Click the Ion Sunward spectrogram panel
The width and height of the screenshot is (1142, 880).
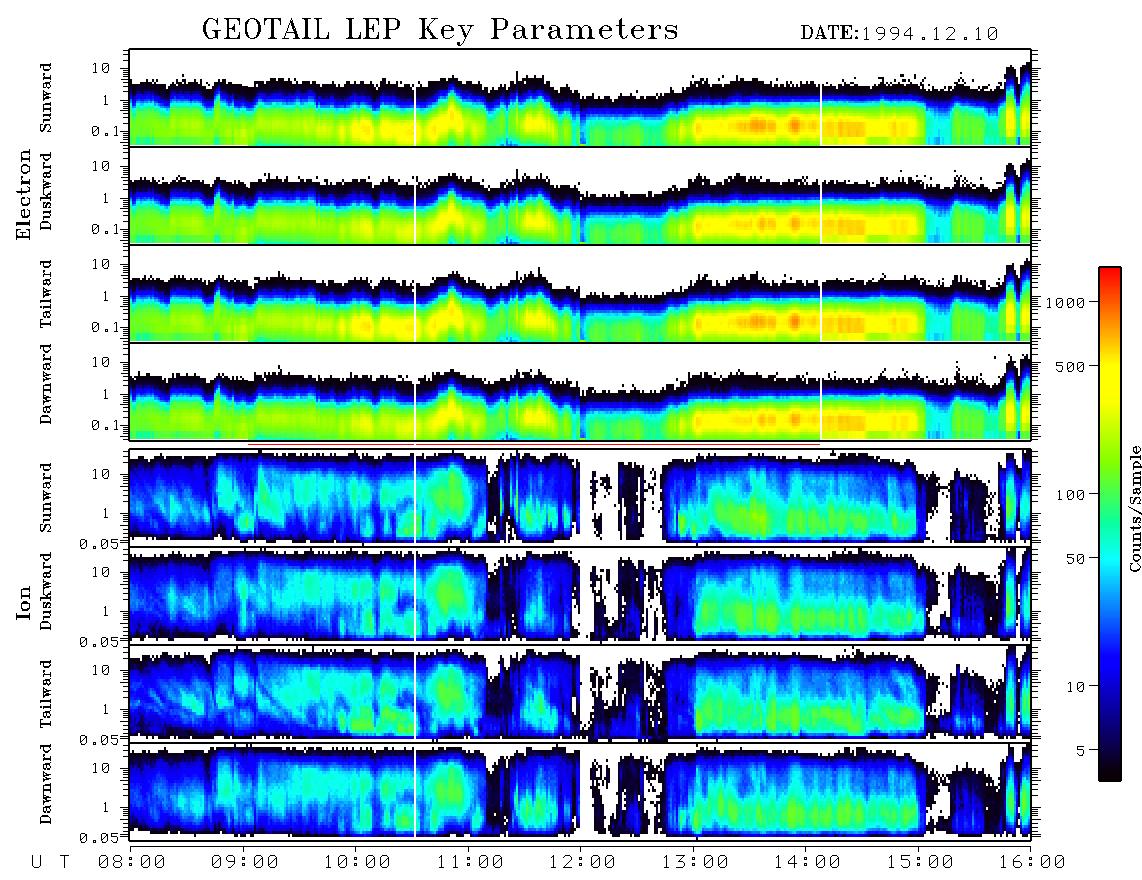(x=580, y=497)
